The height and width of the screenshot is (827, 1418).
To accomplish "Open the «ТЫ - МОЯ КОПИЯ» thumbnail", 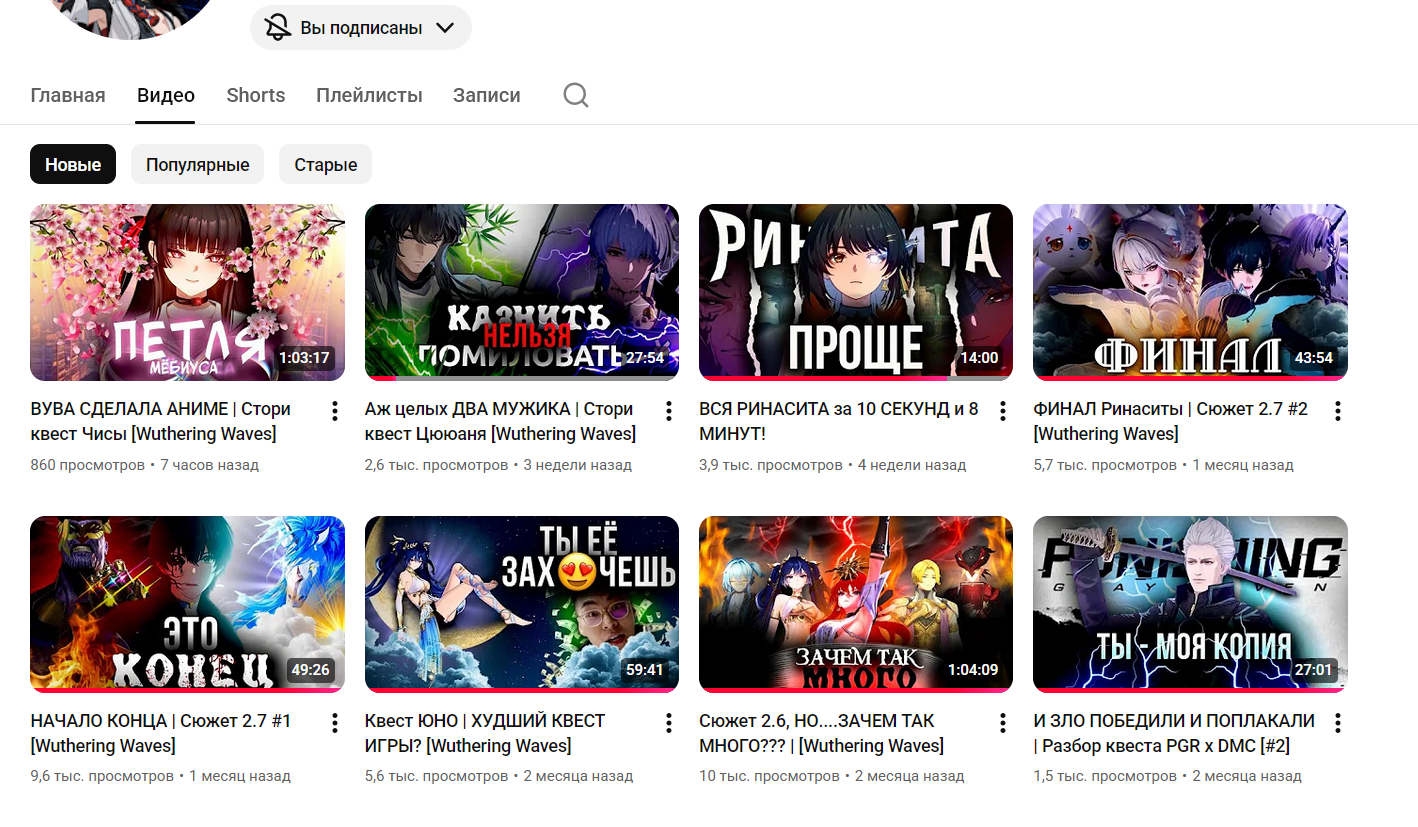I will [x=1190, y=604].
